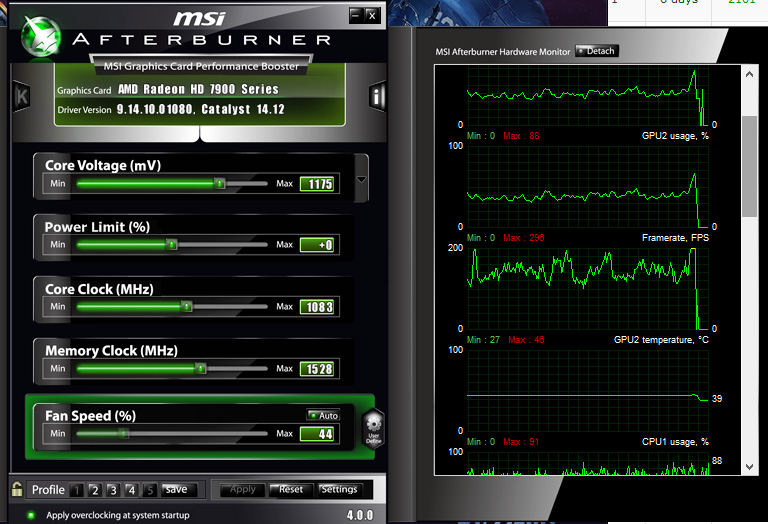Click the hardware monitor scrollbar up arrow
The width and height of the screenshot is (768, 524).
pyautogui.click(x=749, y=74)
